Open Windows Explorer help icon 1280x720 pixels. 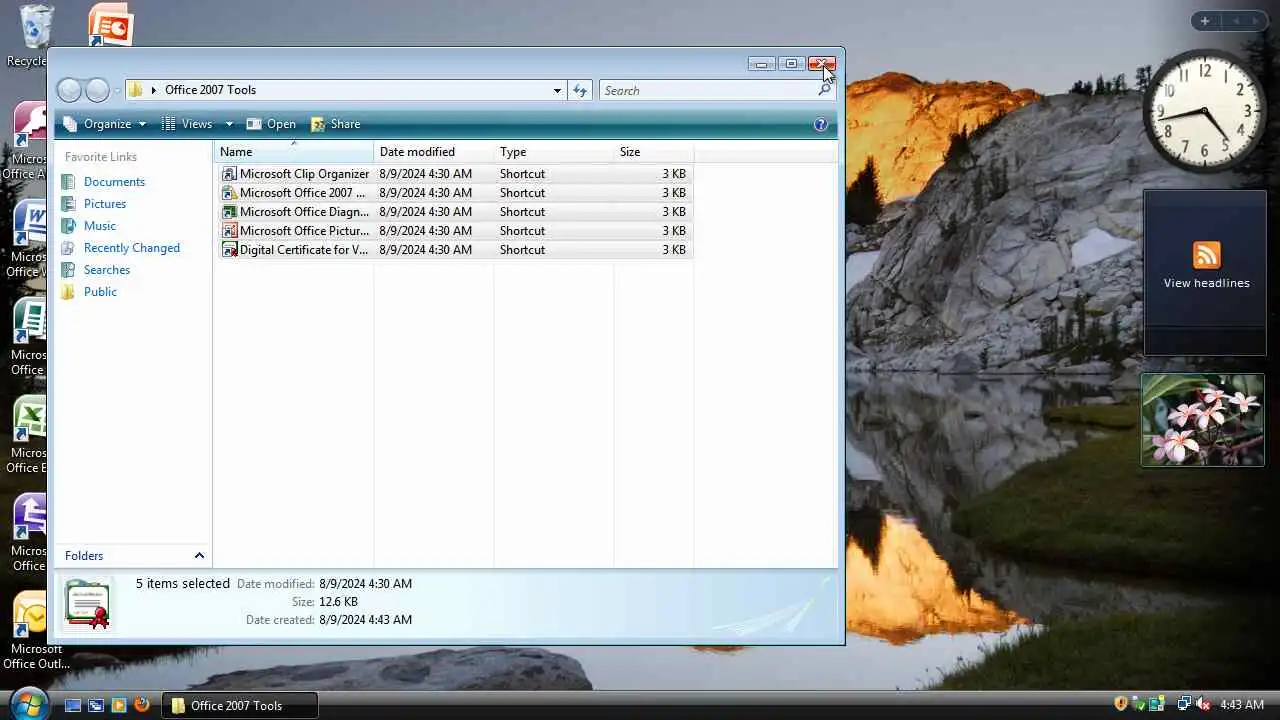(x=821, y=124)
